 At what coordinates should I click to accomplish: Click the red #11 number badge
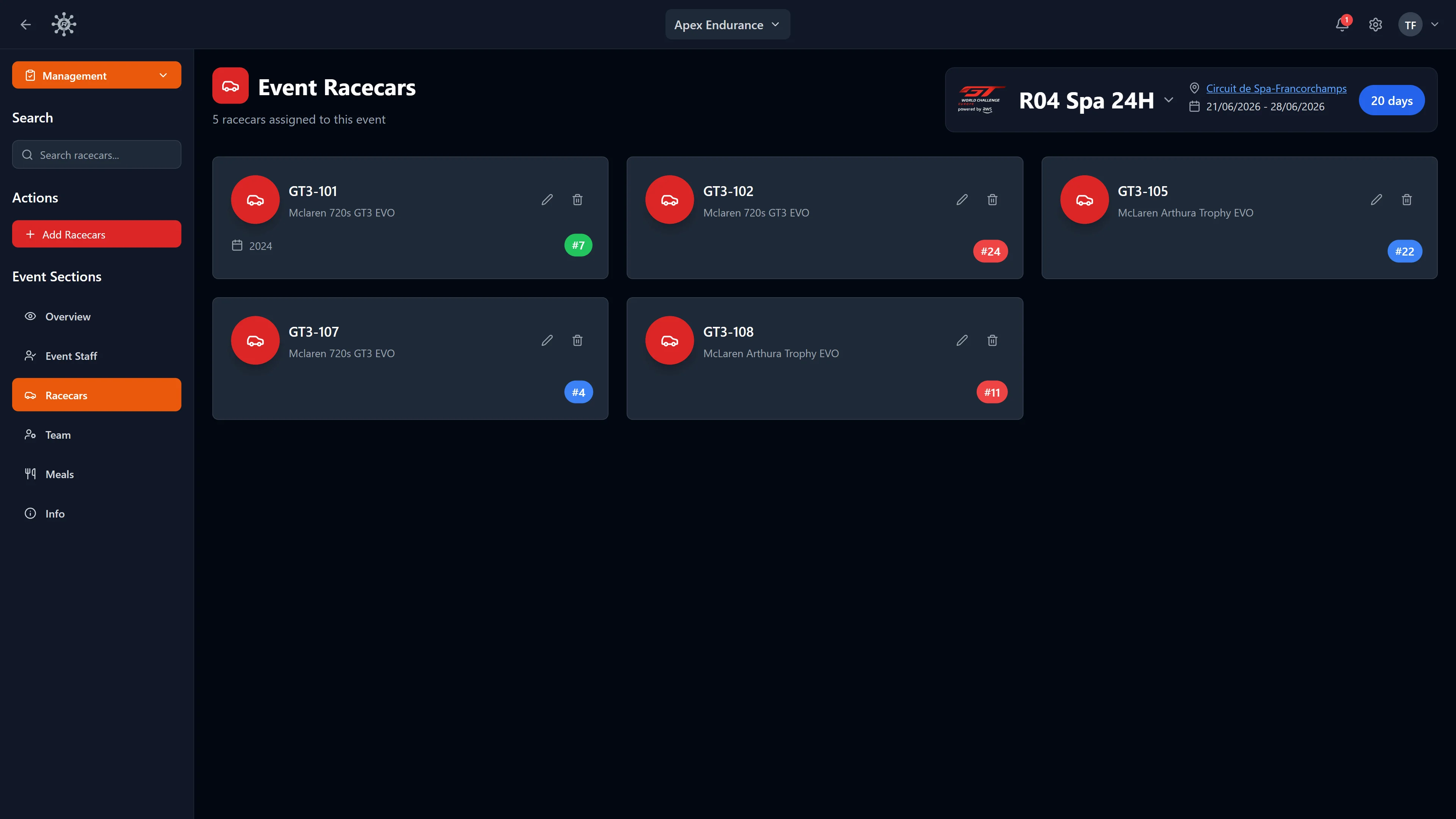[x=992, y=392]
